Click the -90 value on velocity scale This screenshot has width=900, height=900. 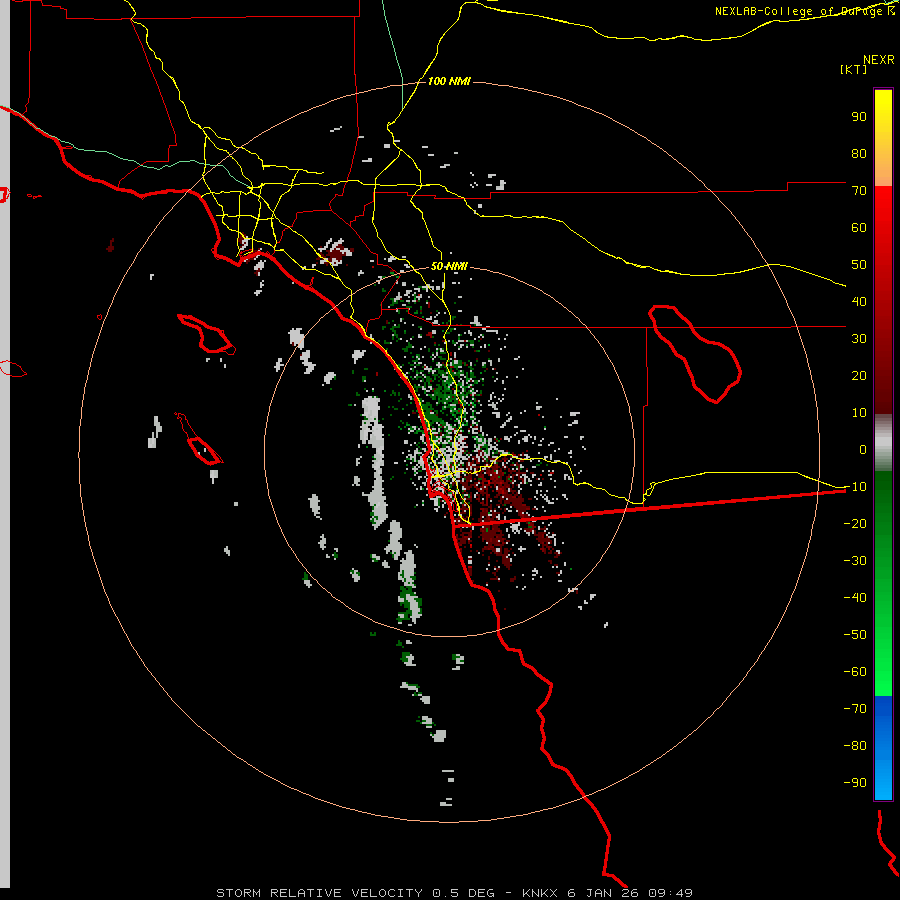coord(855,782)
